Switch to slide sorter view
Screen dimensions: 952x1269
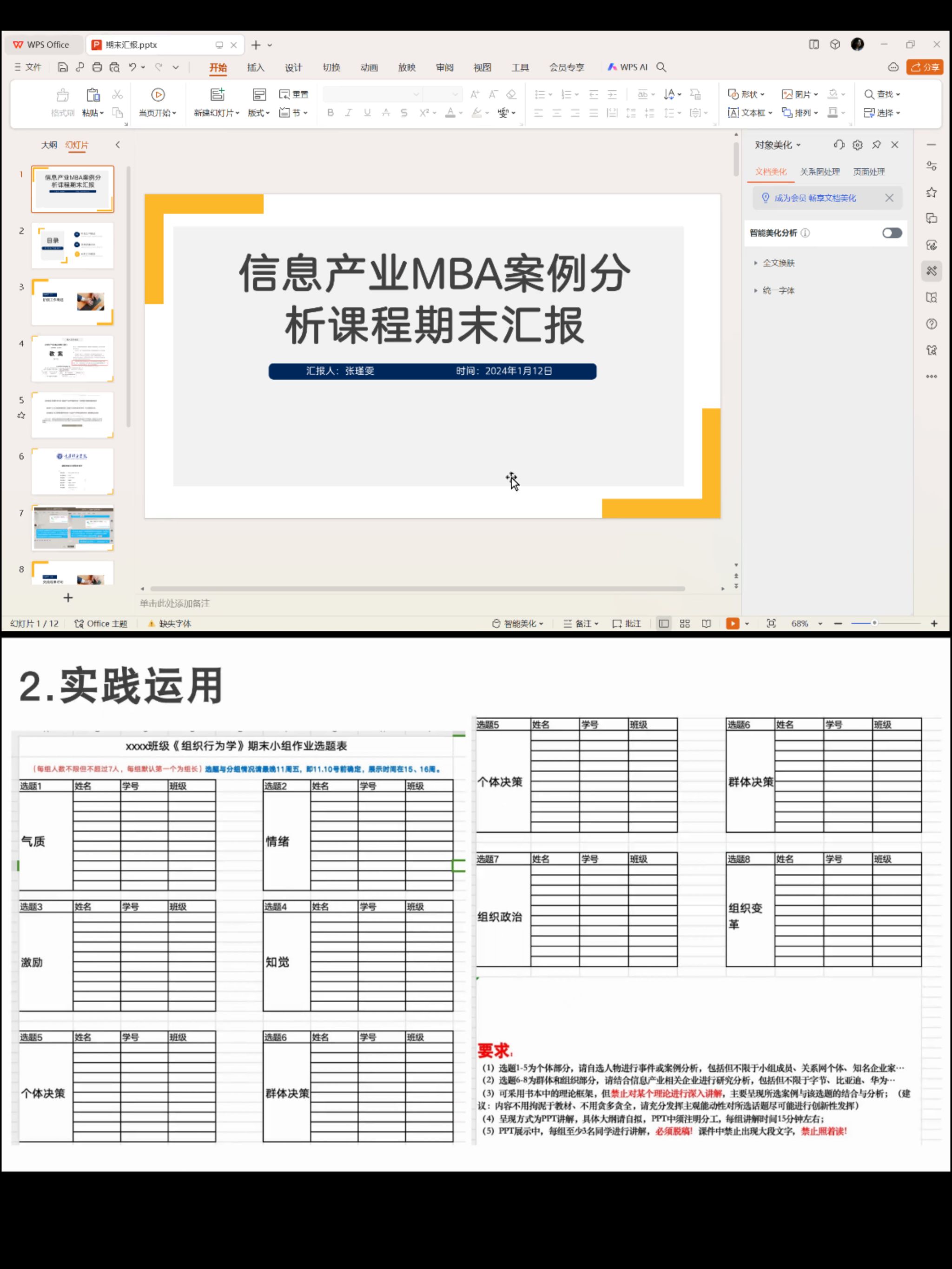[x=685, y=624]
